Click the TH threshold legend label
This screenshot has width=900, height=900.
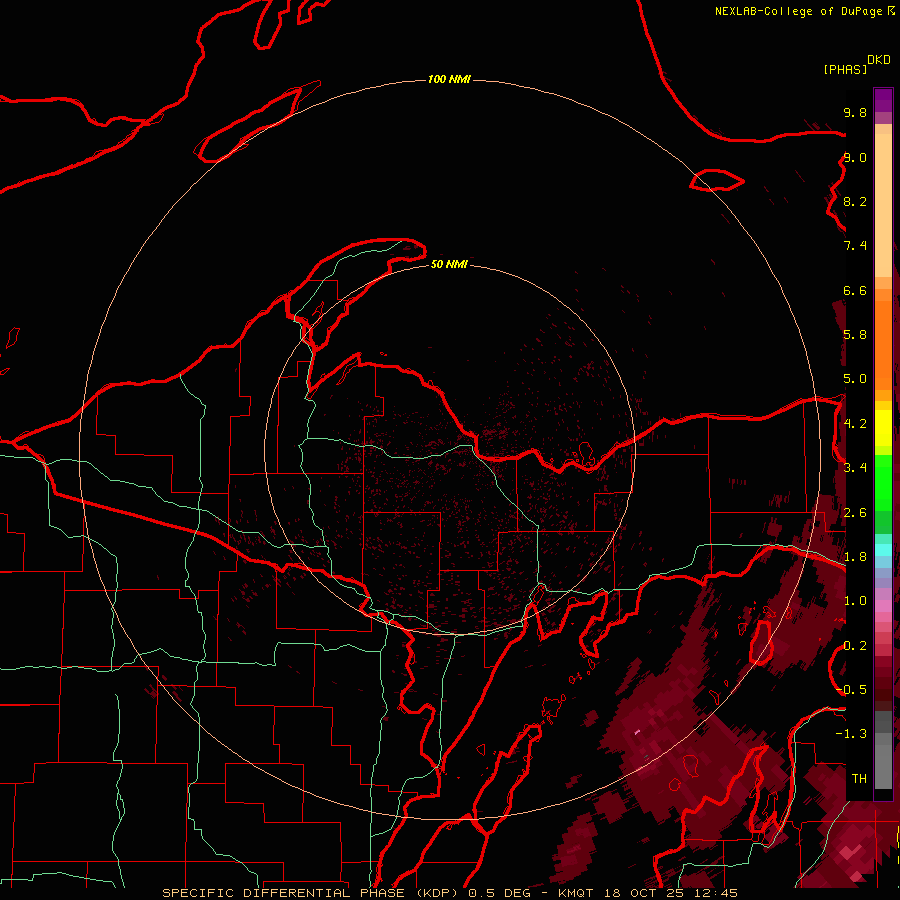click(859, 779)
